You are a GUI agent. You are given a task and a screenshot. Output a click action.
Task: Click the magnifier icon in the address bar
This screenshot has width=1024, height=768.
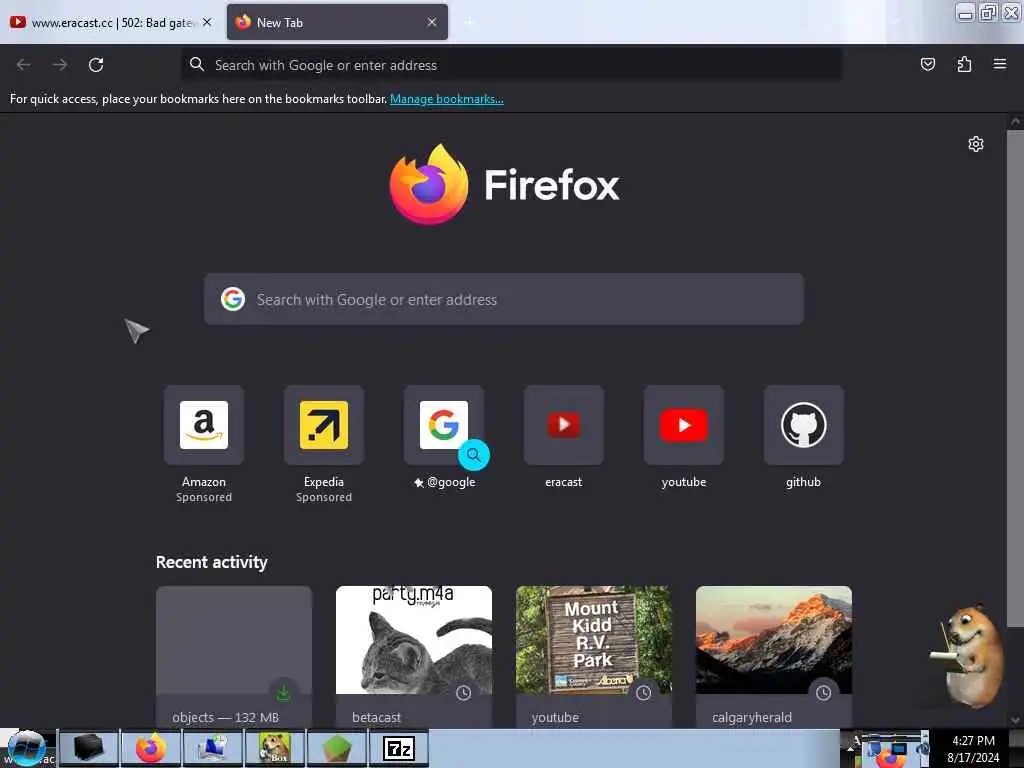coord(197,64)
